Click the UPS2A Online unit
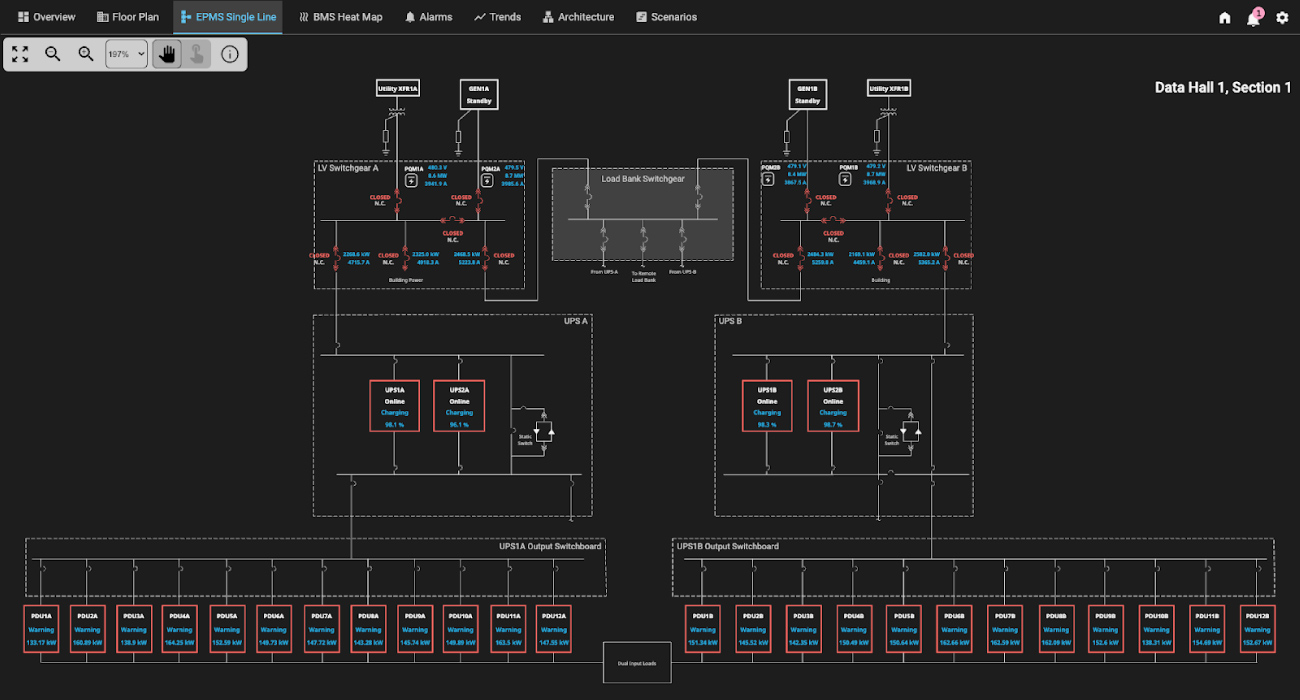This screenshot has height=700, width=1300. coord(459,406)
